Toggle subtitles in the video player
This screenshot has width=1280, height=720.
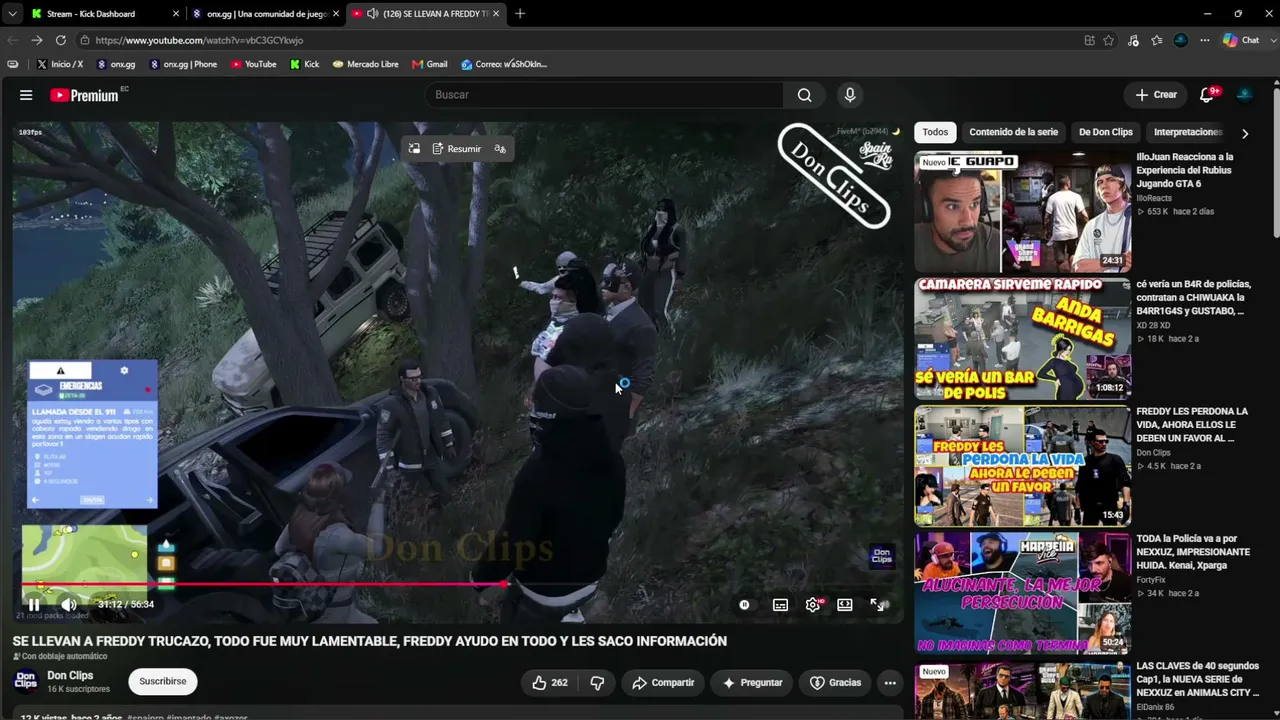click(x=780, y=604)
